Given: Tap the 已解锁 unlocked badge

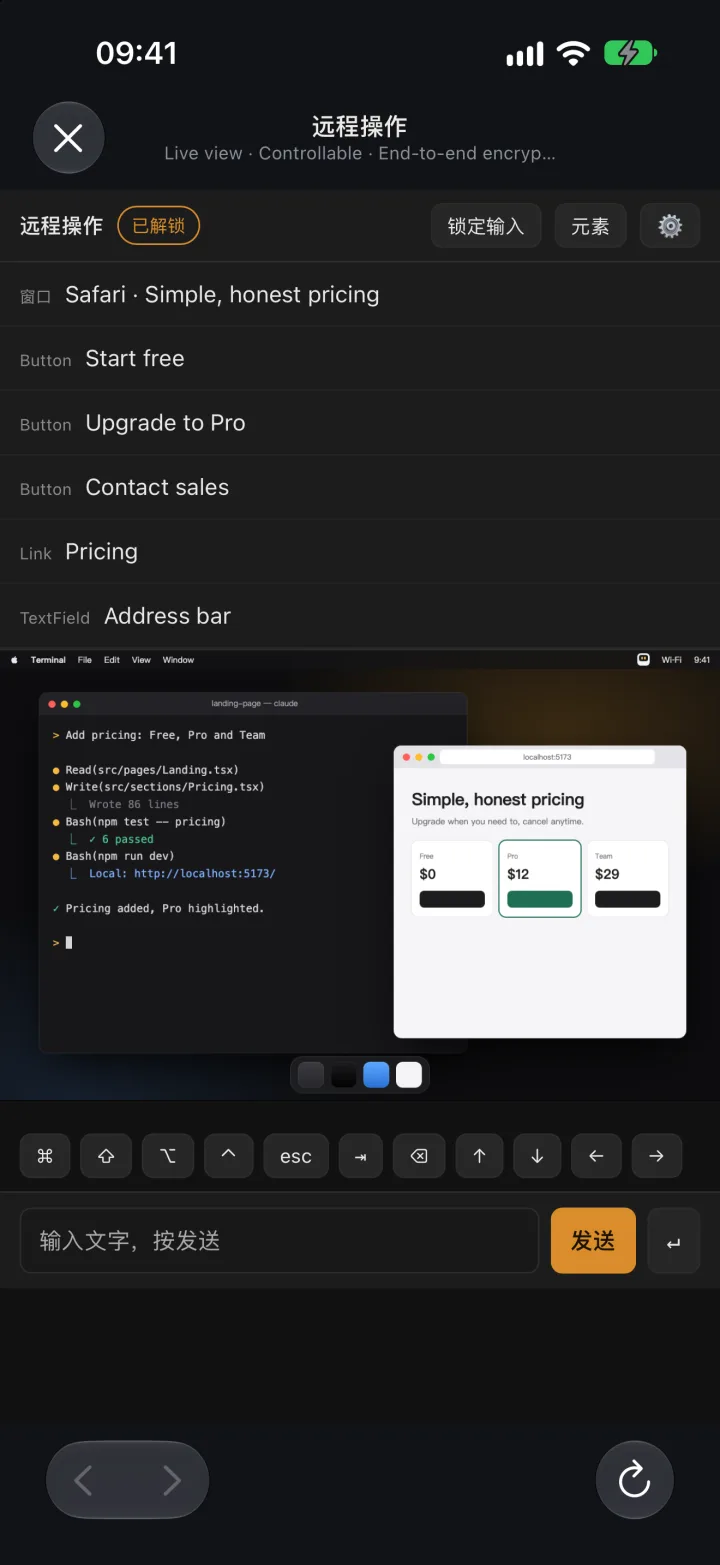Looking at the screenshot, I should coord(159,226).
